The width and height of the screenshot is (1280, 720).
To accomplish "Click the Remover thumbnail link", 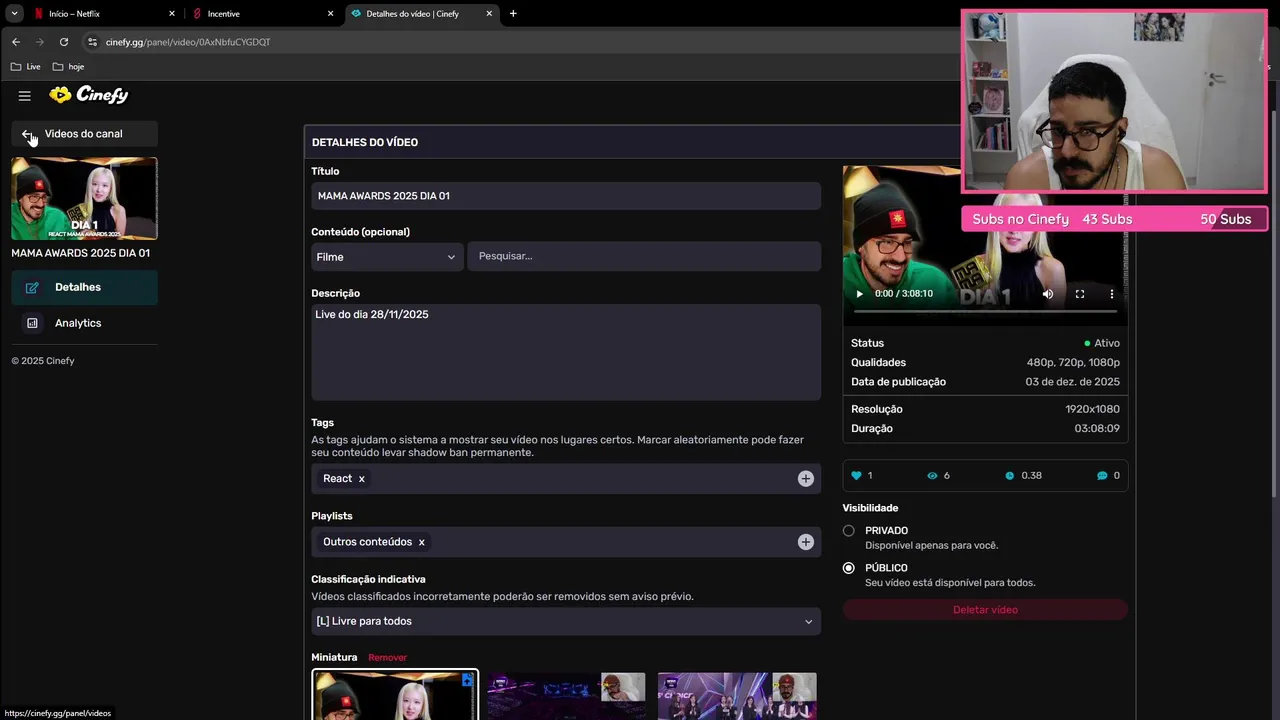I will point(387,657).
